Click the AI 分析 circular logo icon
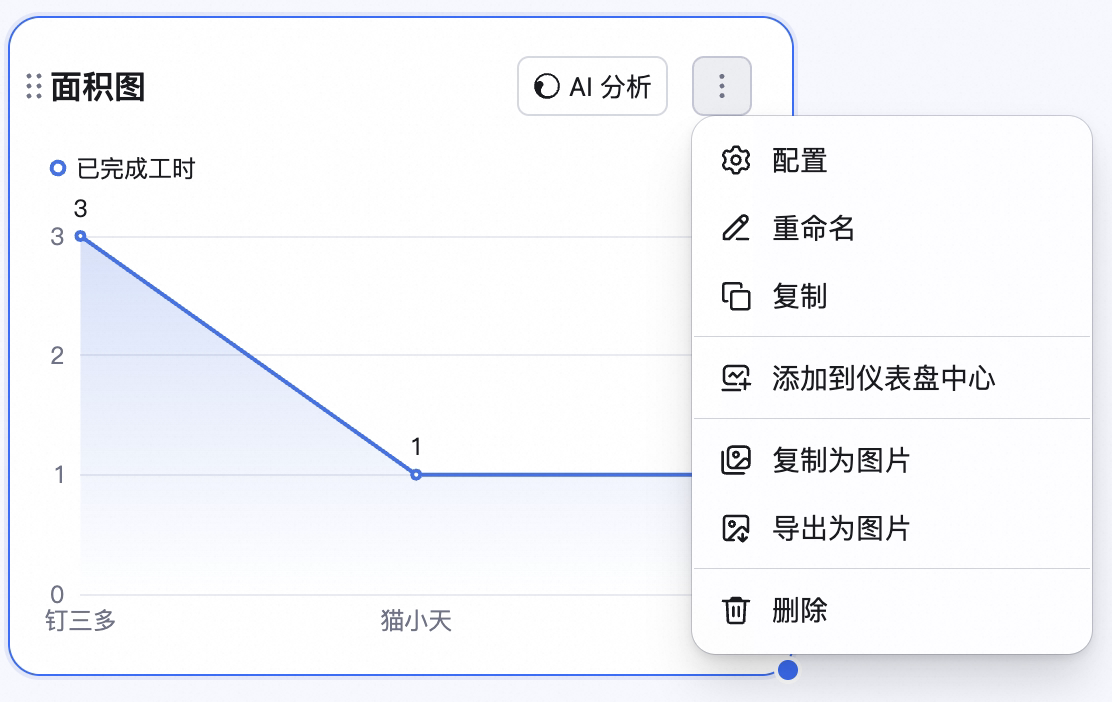 click(547, 87)
